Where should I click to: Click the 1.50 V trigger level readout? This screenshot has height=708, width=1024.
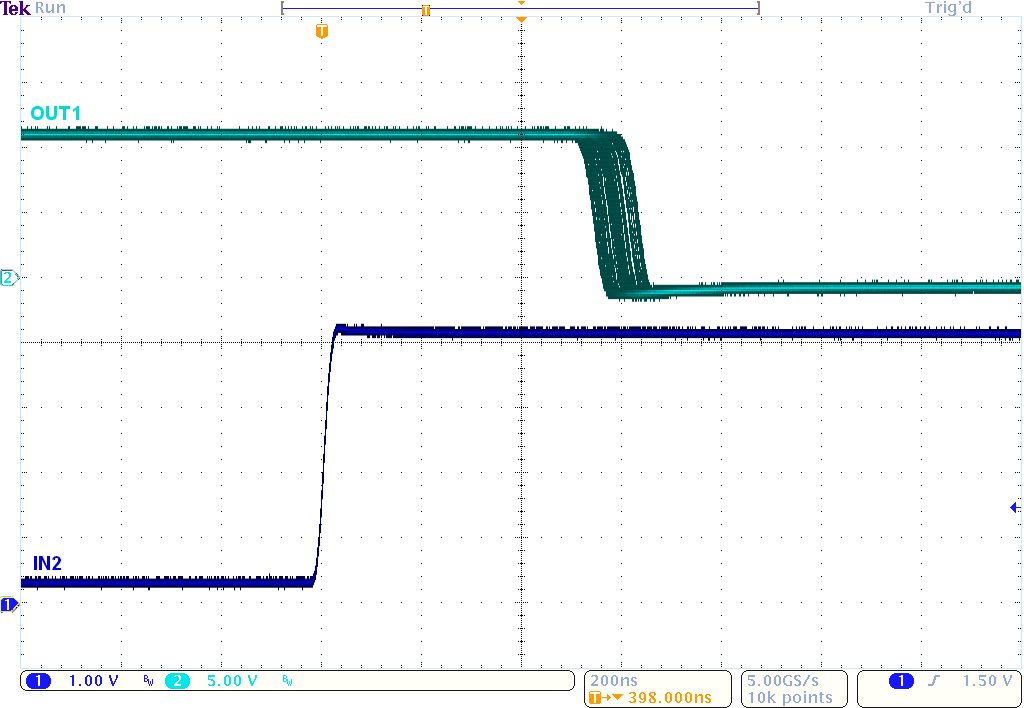point(987,681)
